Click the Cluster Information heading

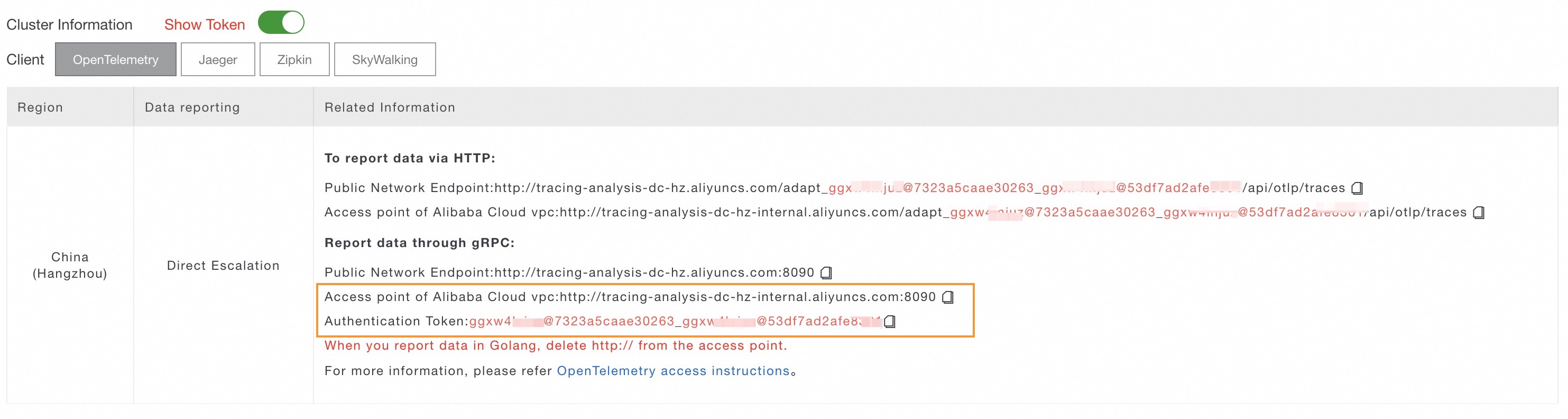69,24
